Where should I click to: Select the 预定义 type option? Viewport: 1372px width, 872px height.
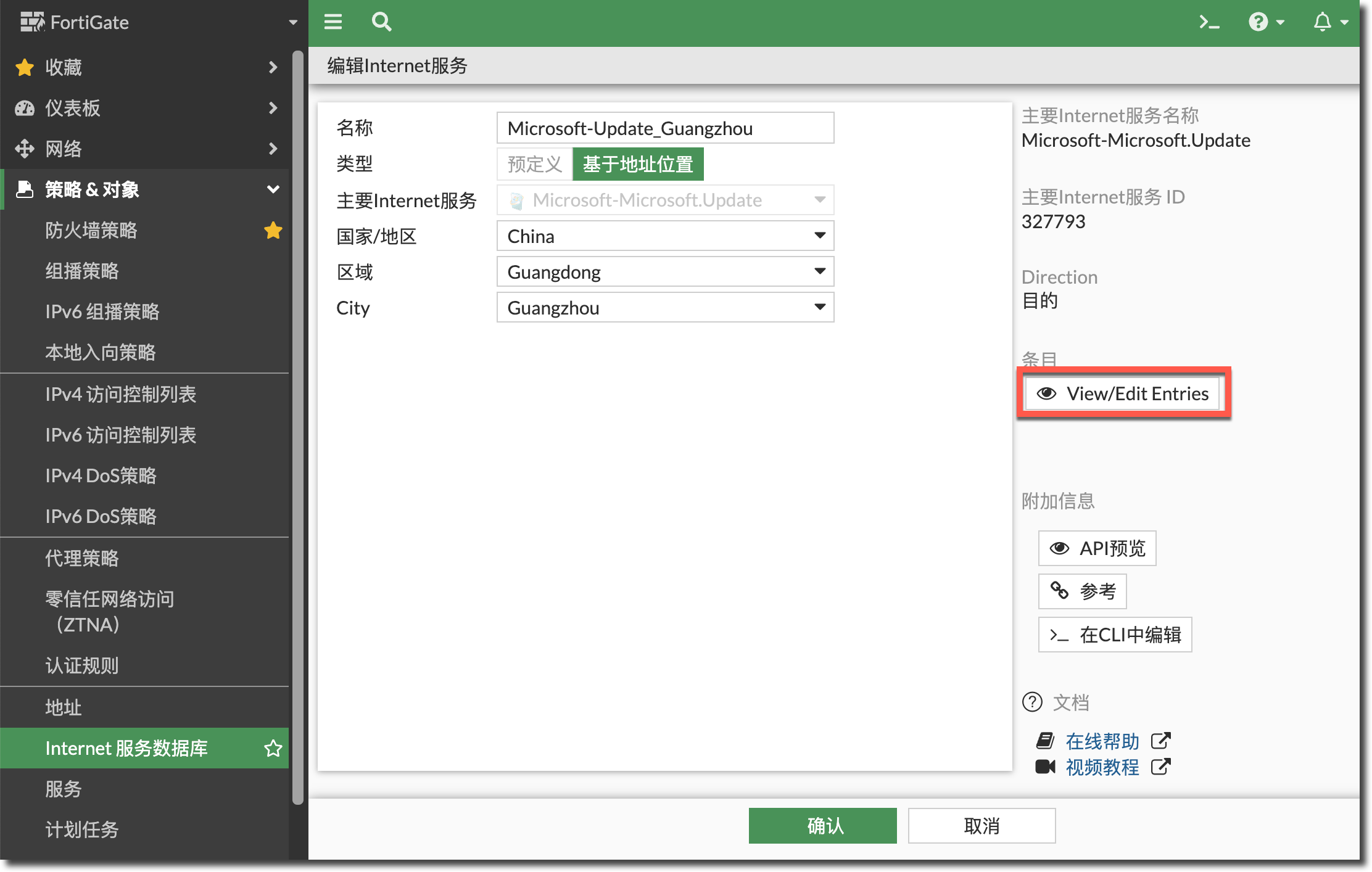tap(534, 164)
